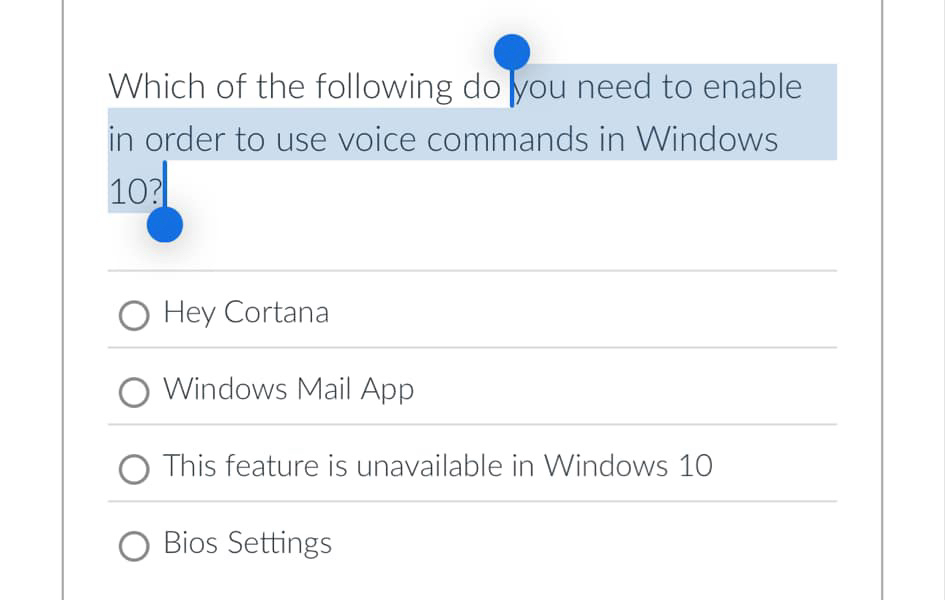Click the Bios Settings answer text
The width and height of the screenshot is (945, 600).
(247, 543)
